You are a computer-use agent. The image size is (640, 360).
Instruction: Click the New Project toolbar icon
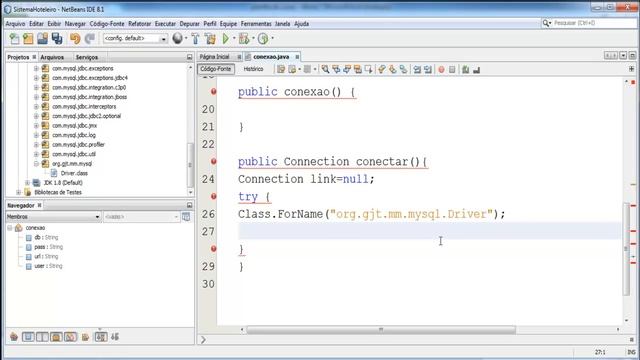point(28,39)
